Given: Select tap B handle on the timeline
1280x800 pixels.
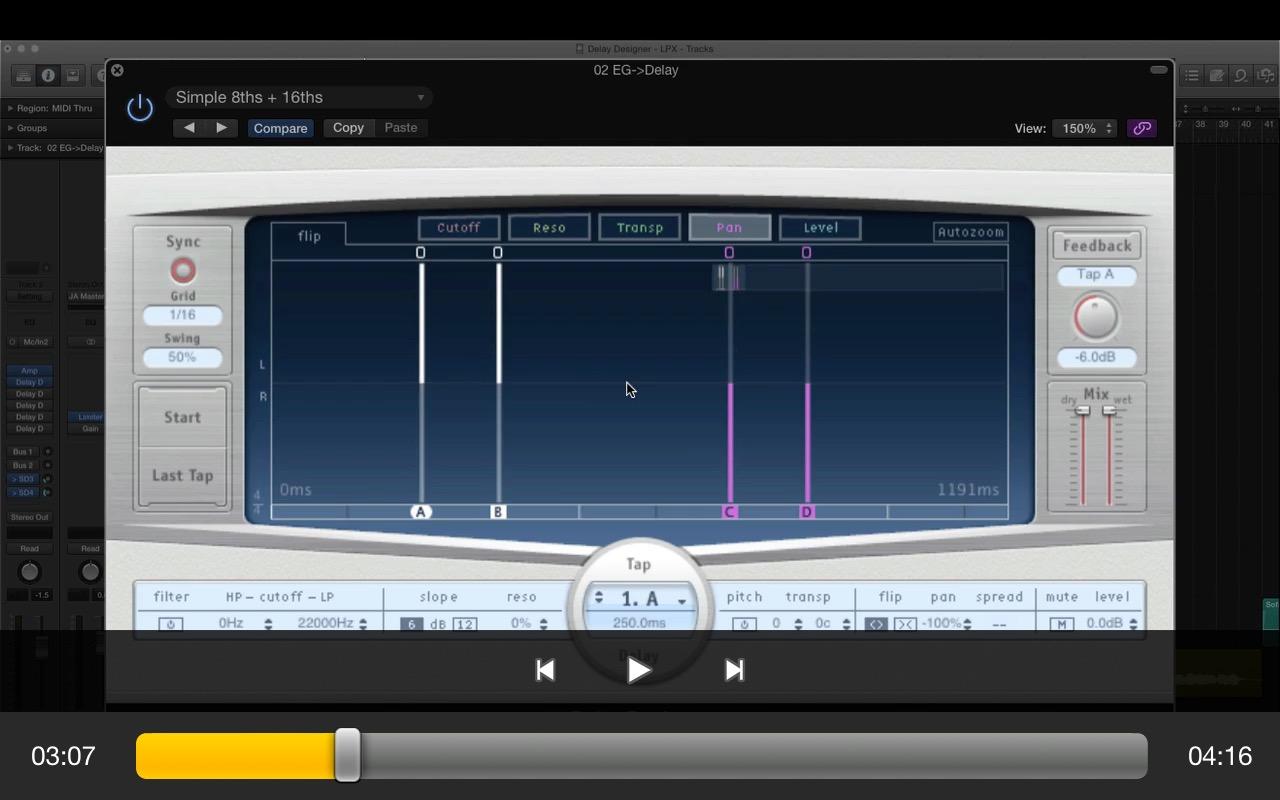Looking at the screenshot, I should point(498,512).
